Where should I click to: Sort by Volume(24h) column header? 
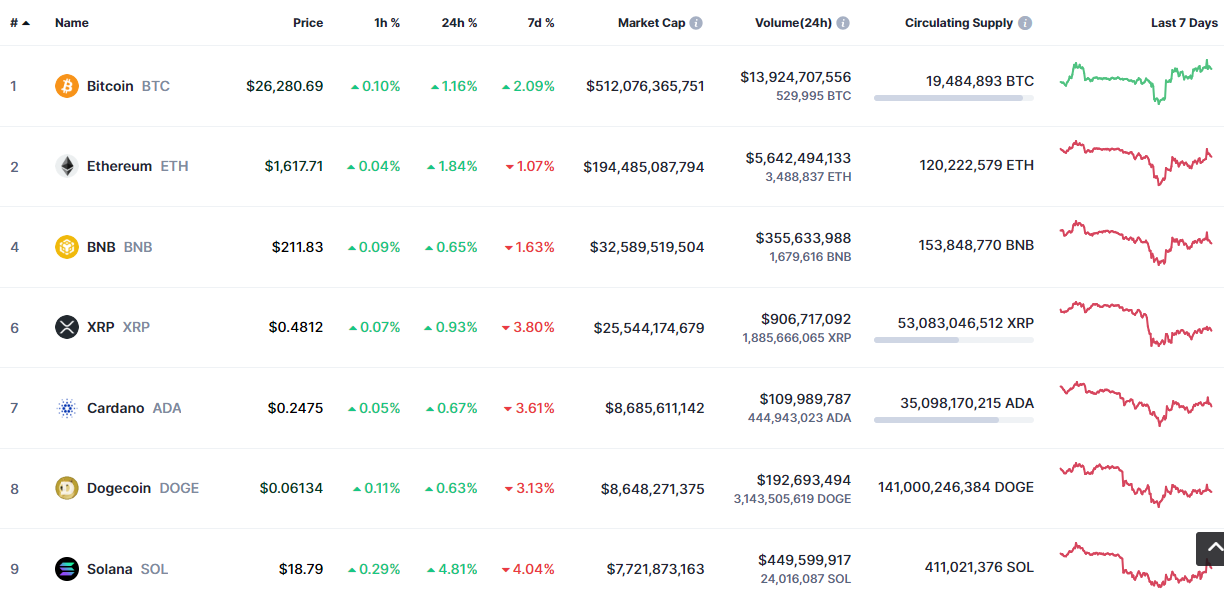pyautogui.click(x=793, y=23)
